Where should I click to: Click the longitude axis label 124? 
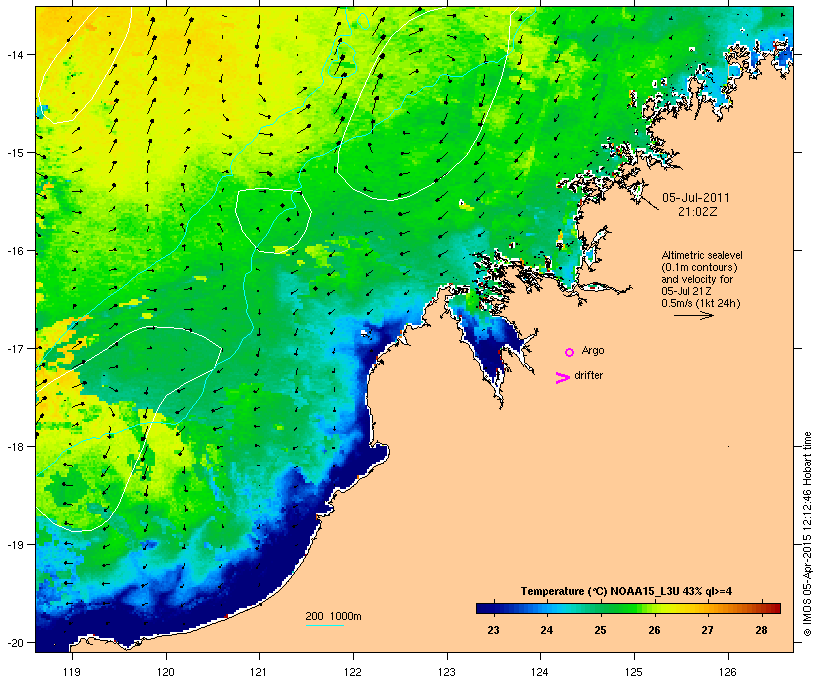tap(540, 672)
